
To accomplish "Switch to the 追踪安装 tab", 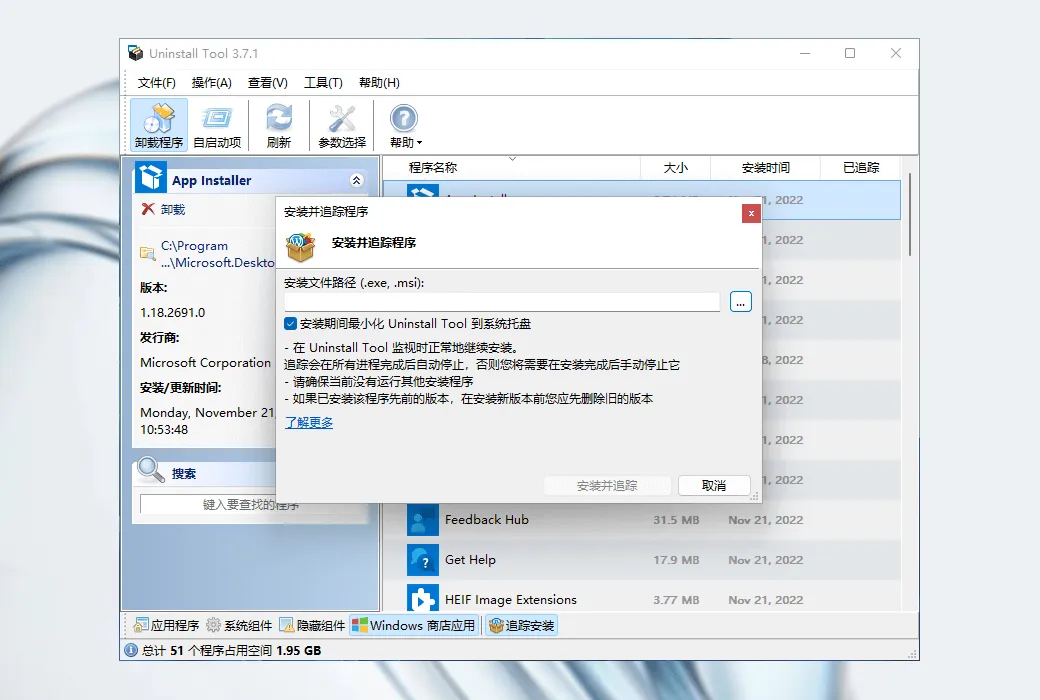I will [521, 625].
